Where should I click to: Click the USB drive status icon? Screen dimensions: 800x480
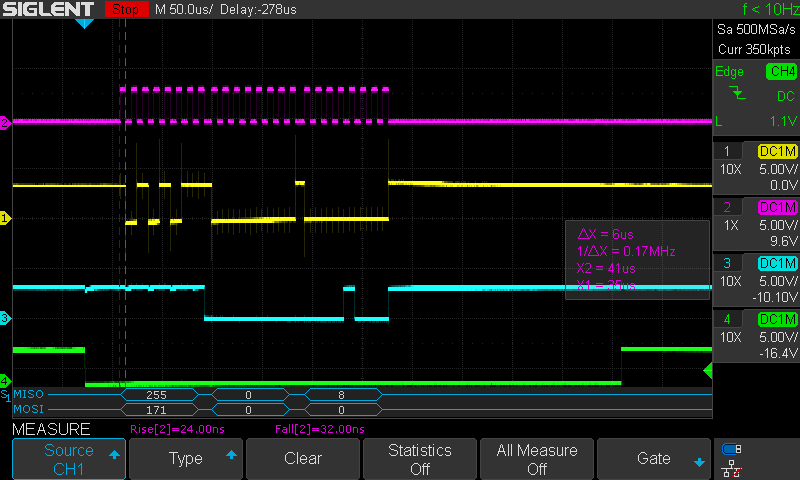pyautogui.click(x=732, y=449)
